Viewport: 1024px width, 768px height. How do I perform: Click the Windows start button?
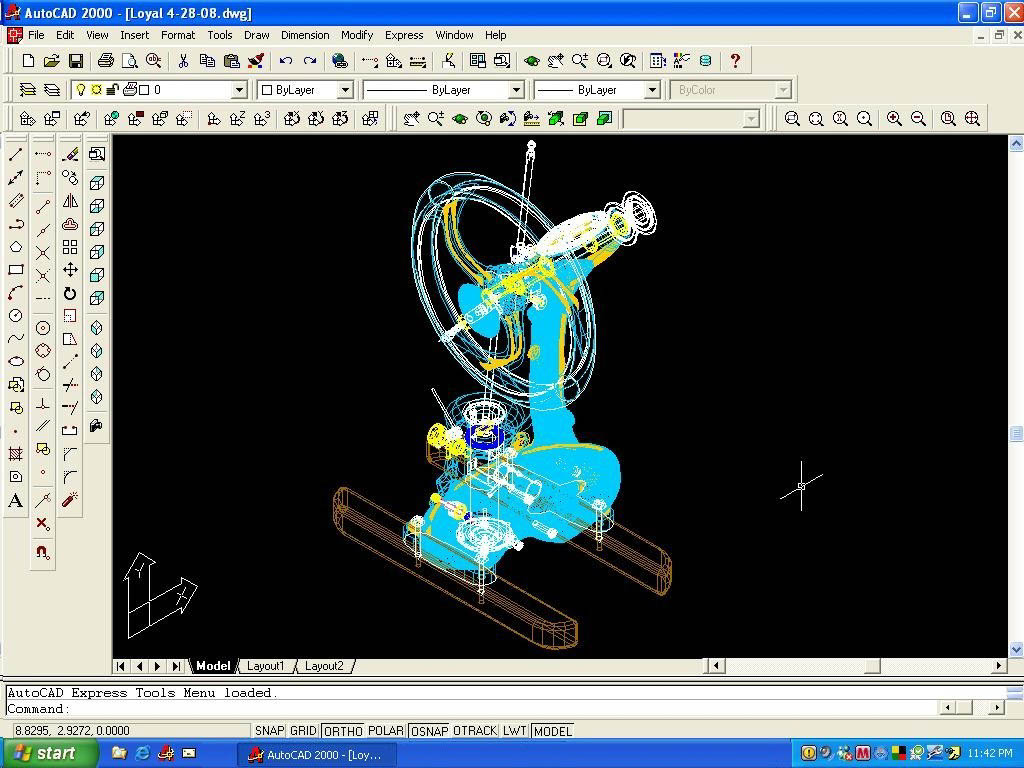(49, 753)
